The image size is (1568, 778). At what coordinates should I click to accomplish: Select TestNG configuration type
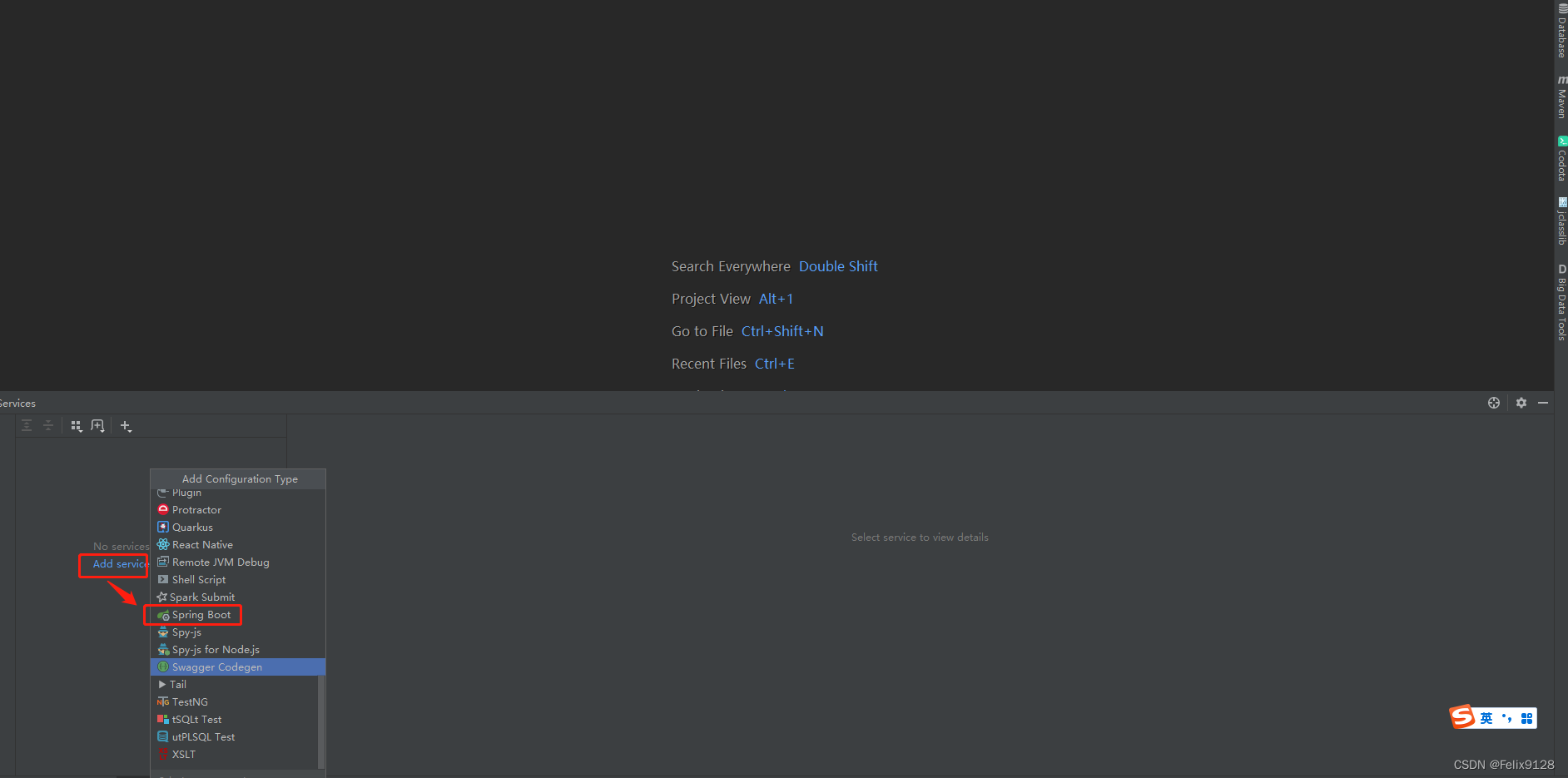pyautogui.click(x=235, y=701)
